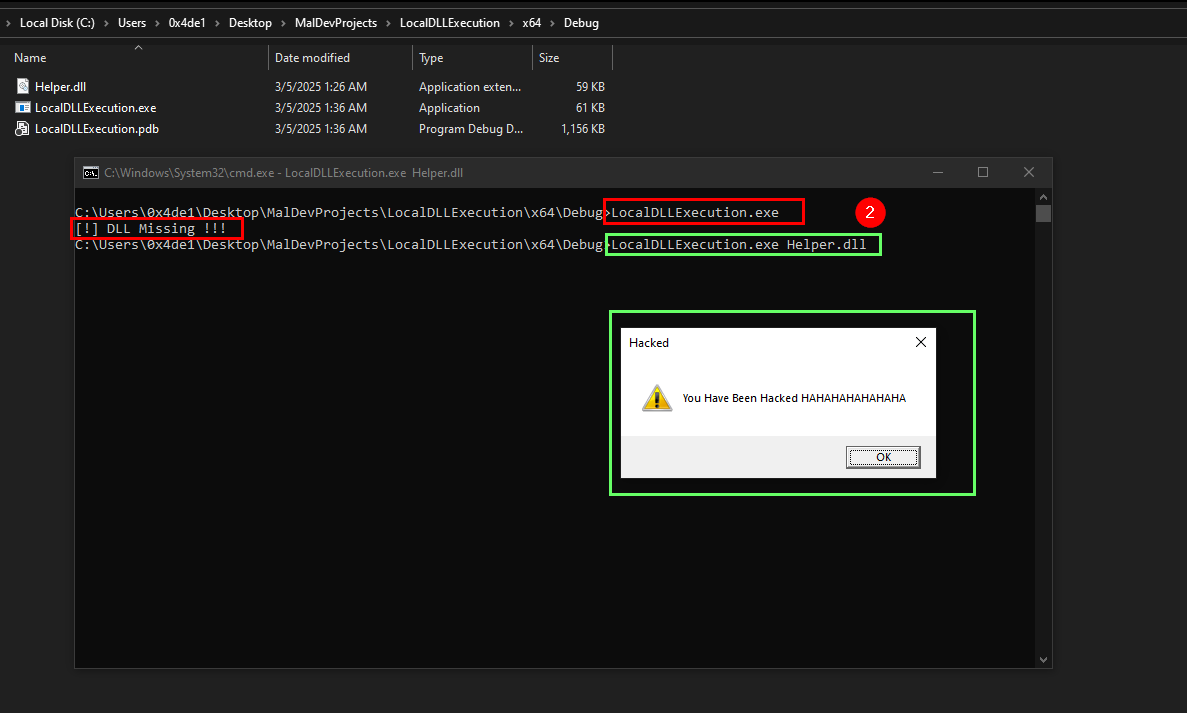Select the LocalDLLExecution.exe file name
Image resolution: width=1187 pixels, height=713 pixels.
95,108
